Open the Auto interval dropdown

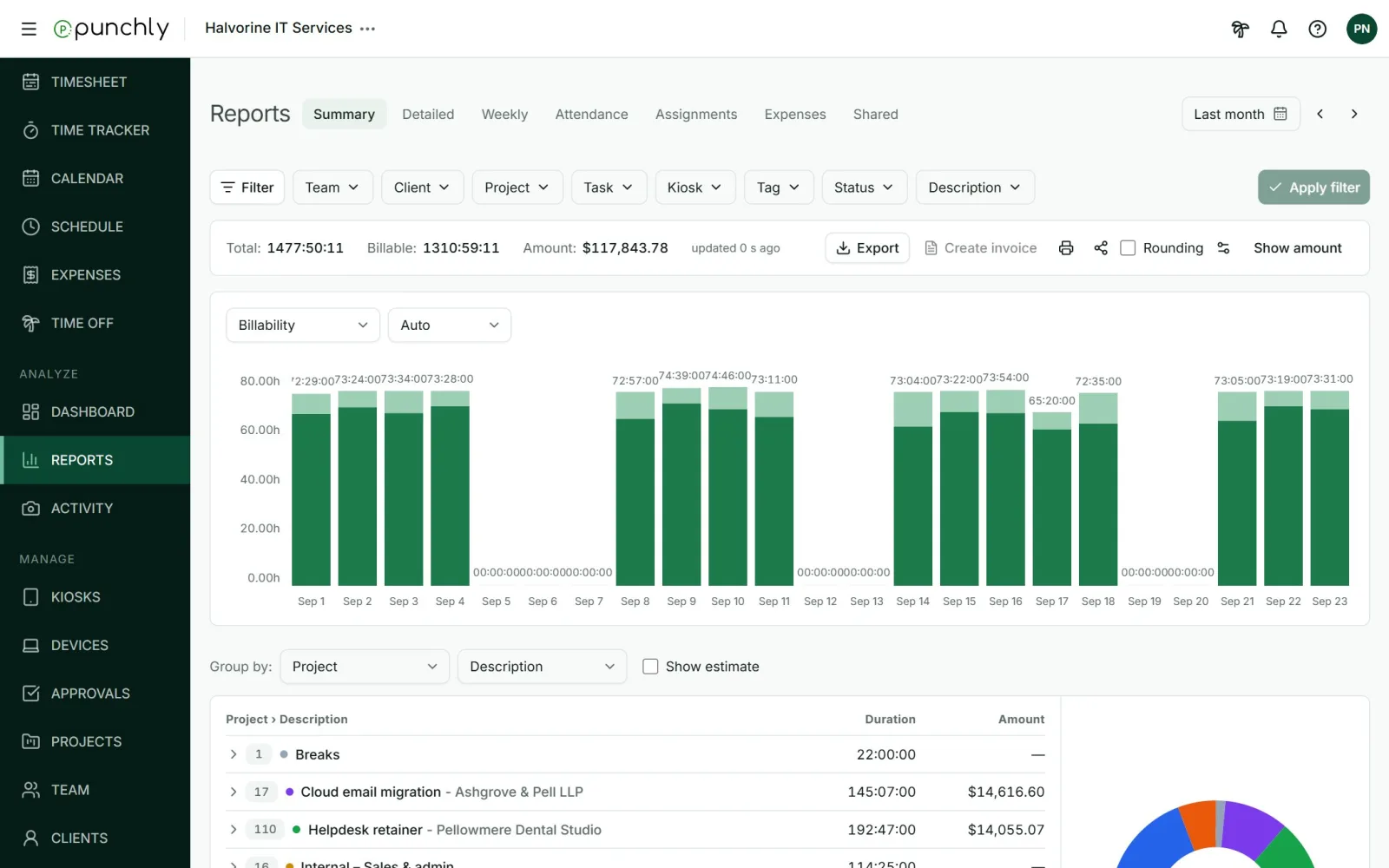coord(450,325)
